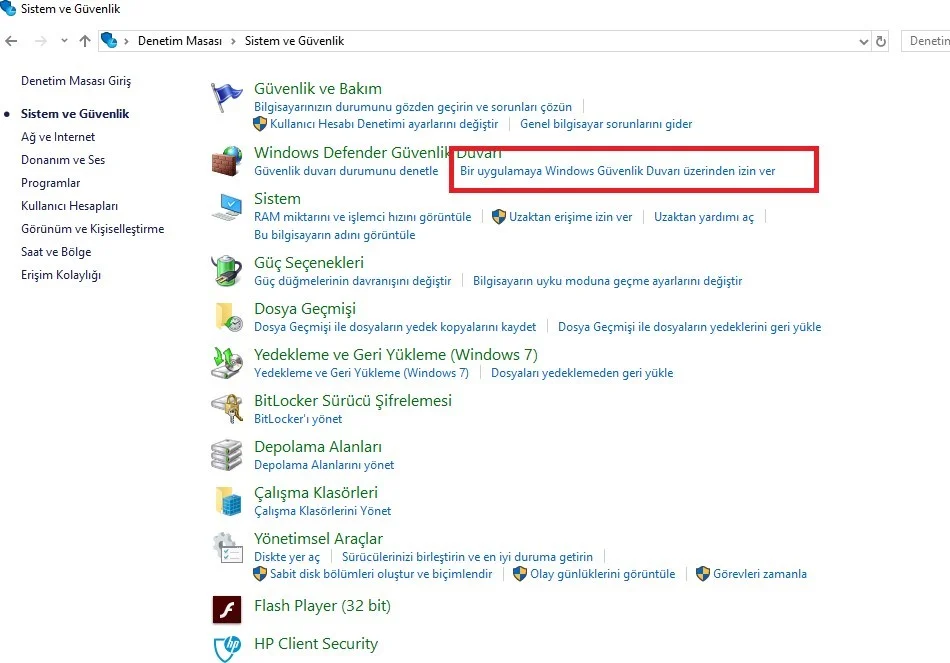This screenshot has height=663, width=950.
Task: Click Bir uygulamaya Windows Güvenlik Duvarı izin ver
Action: [x=617, y=171]
